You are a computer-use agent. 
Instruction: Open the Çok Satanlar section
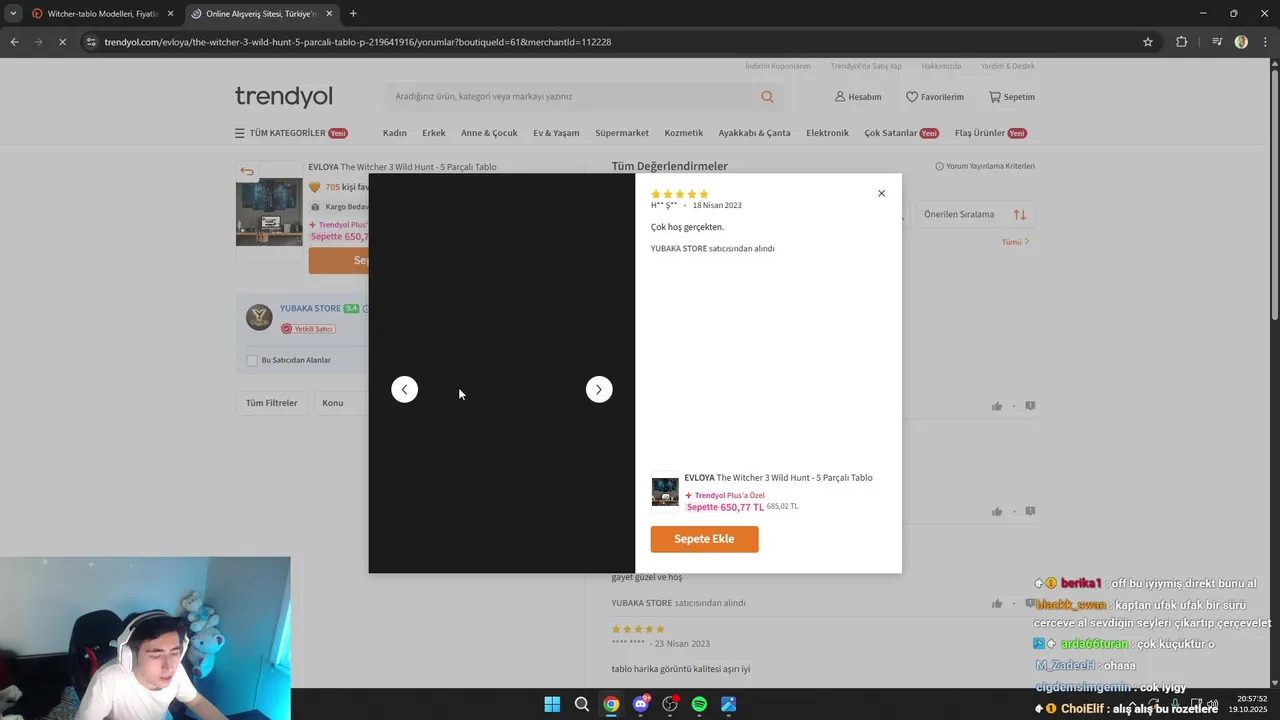(x=901, y=133)
